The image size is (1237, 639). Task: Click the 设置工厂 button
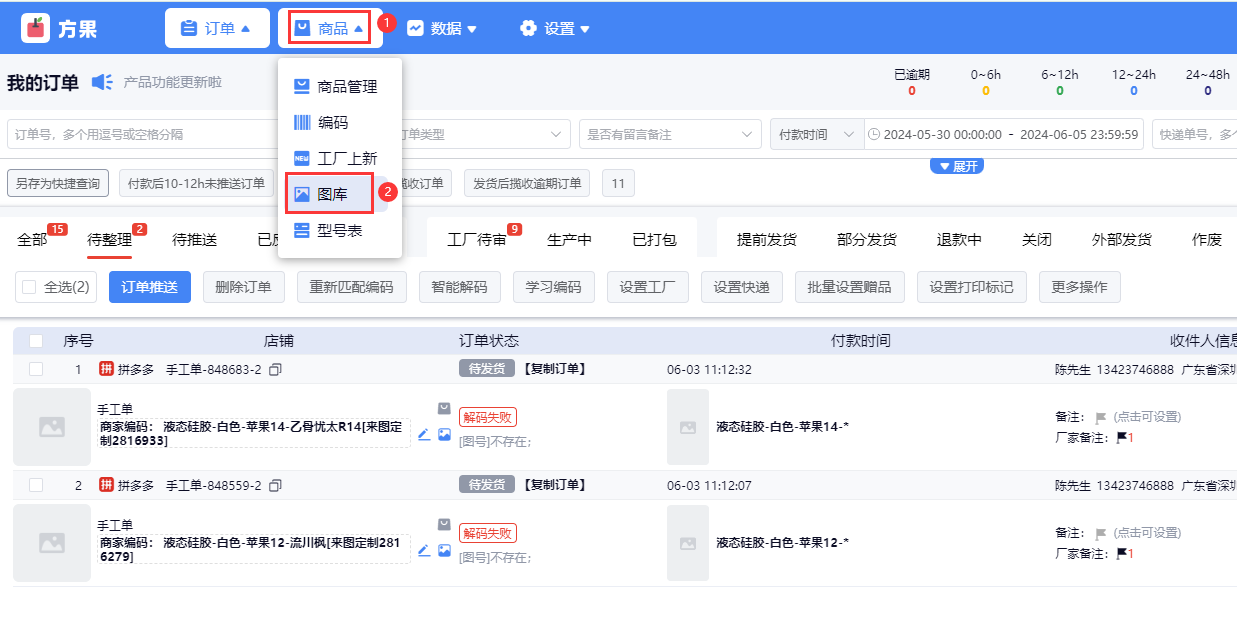pyautogui.click(x=648, y=287)
